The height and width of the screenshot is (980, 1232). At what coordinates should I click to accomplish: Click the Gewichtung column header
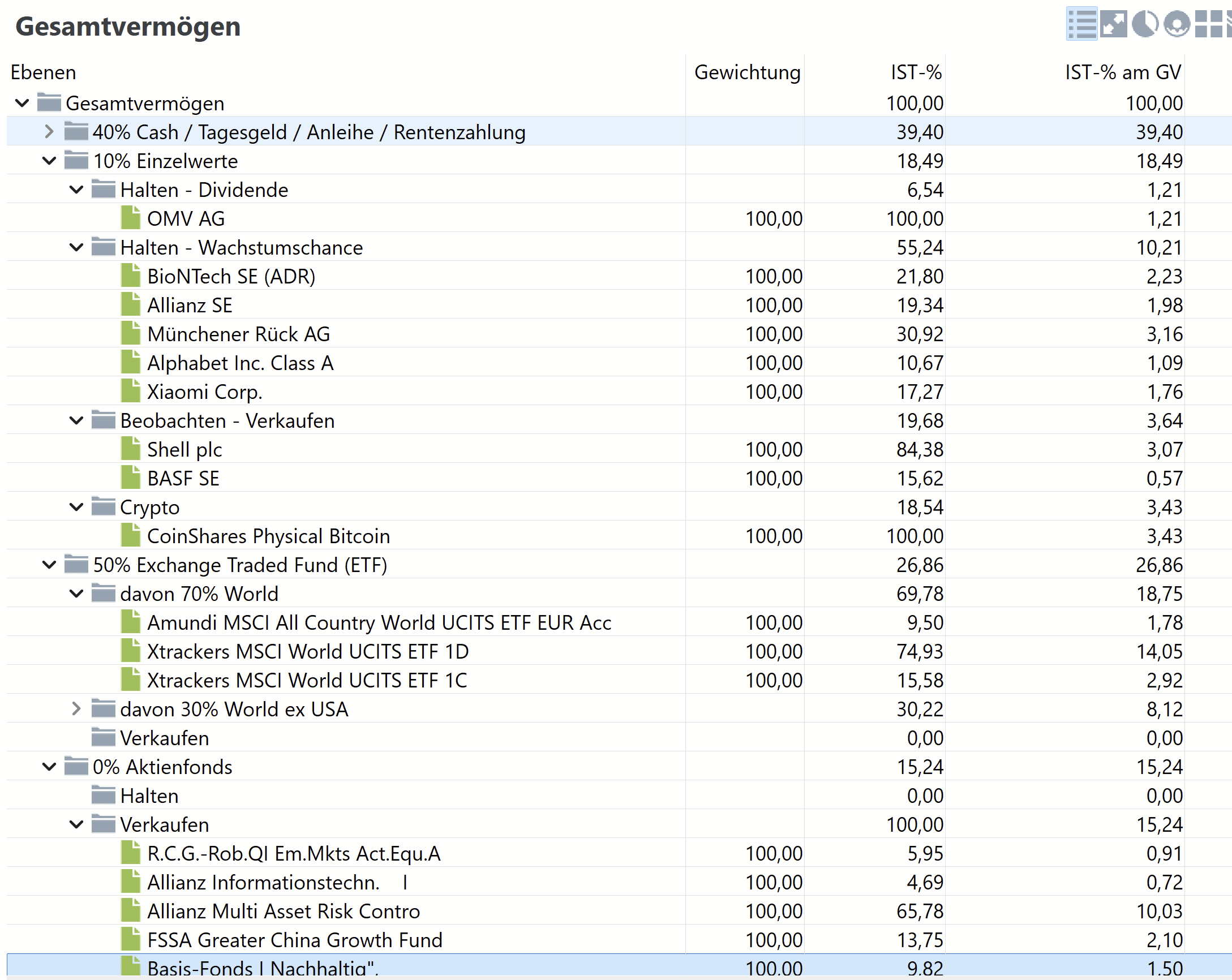pyautogui.click(x=747, y=72)
